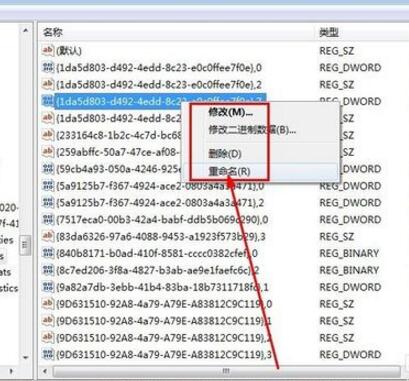409x381 pixels.
Task: Click the string icon of {9D631510-92A8-4a79-A79E-A83812C9C119},0
Action: pos(48,304)
